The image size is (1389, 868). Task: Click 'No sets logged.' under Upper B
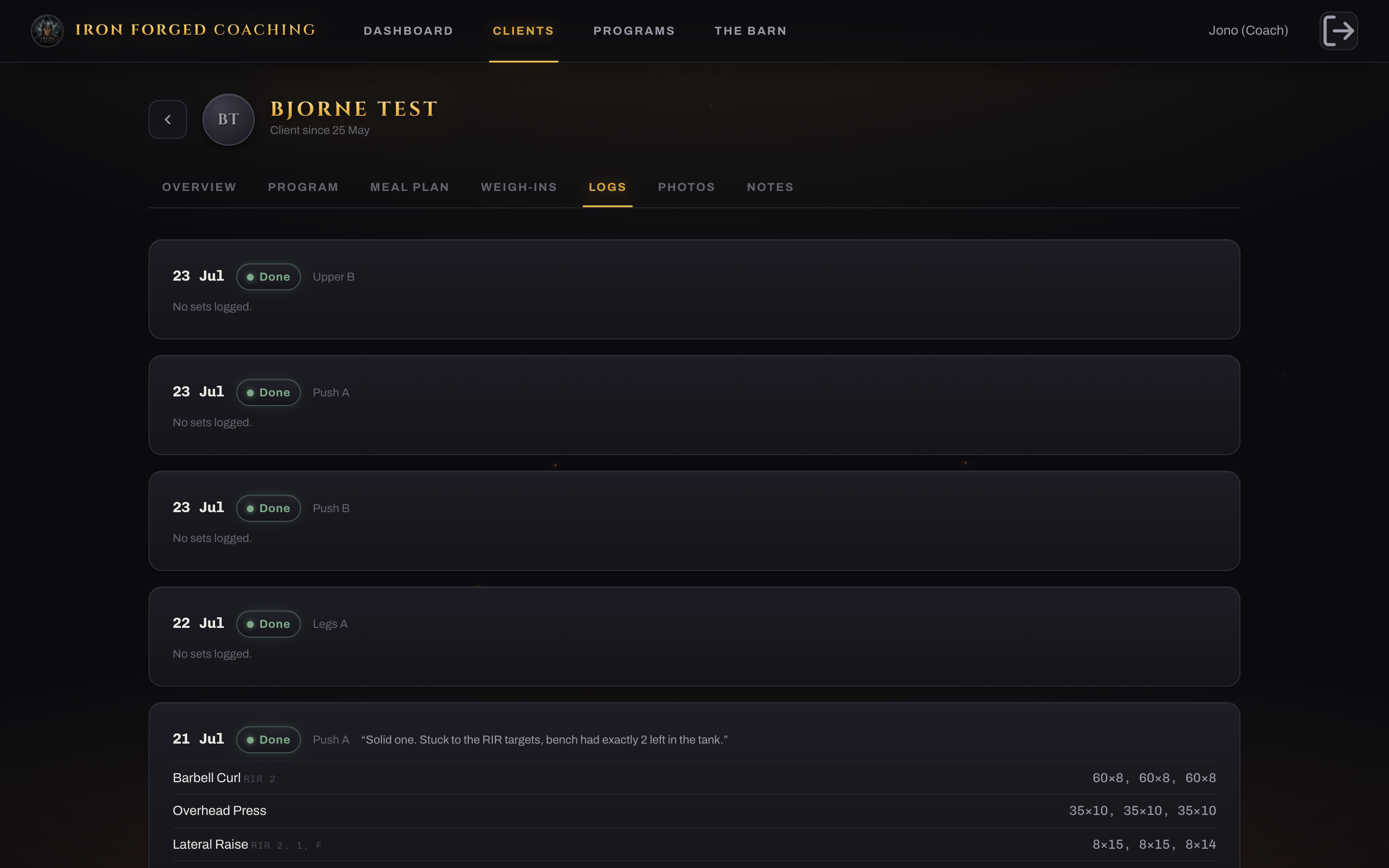point(212,307)
